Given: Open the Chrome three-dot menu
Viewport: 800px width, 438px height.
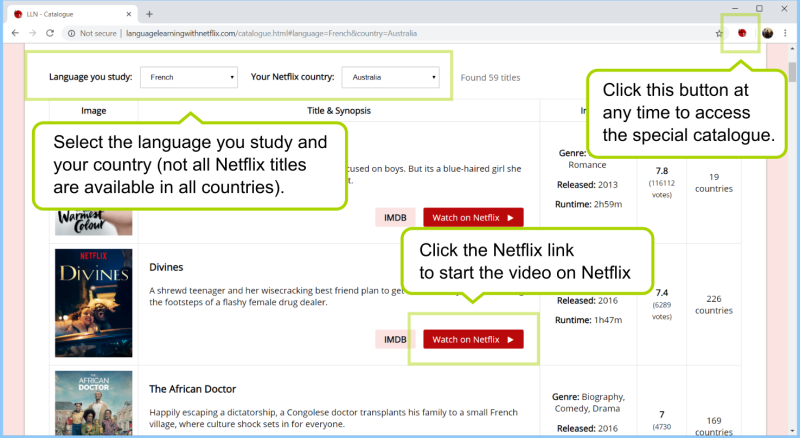Looking at the screenshot, I should [x=785, y=33].
